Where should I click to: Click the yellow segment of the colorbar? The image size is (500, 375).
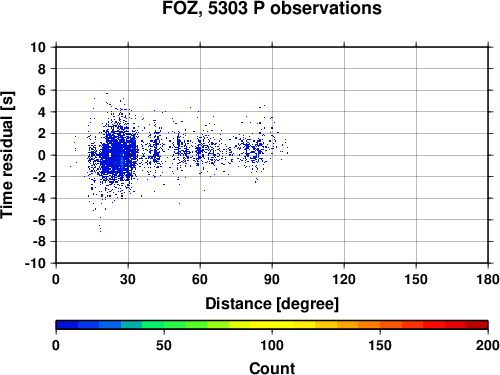(x=272, y=325)
